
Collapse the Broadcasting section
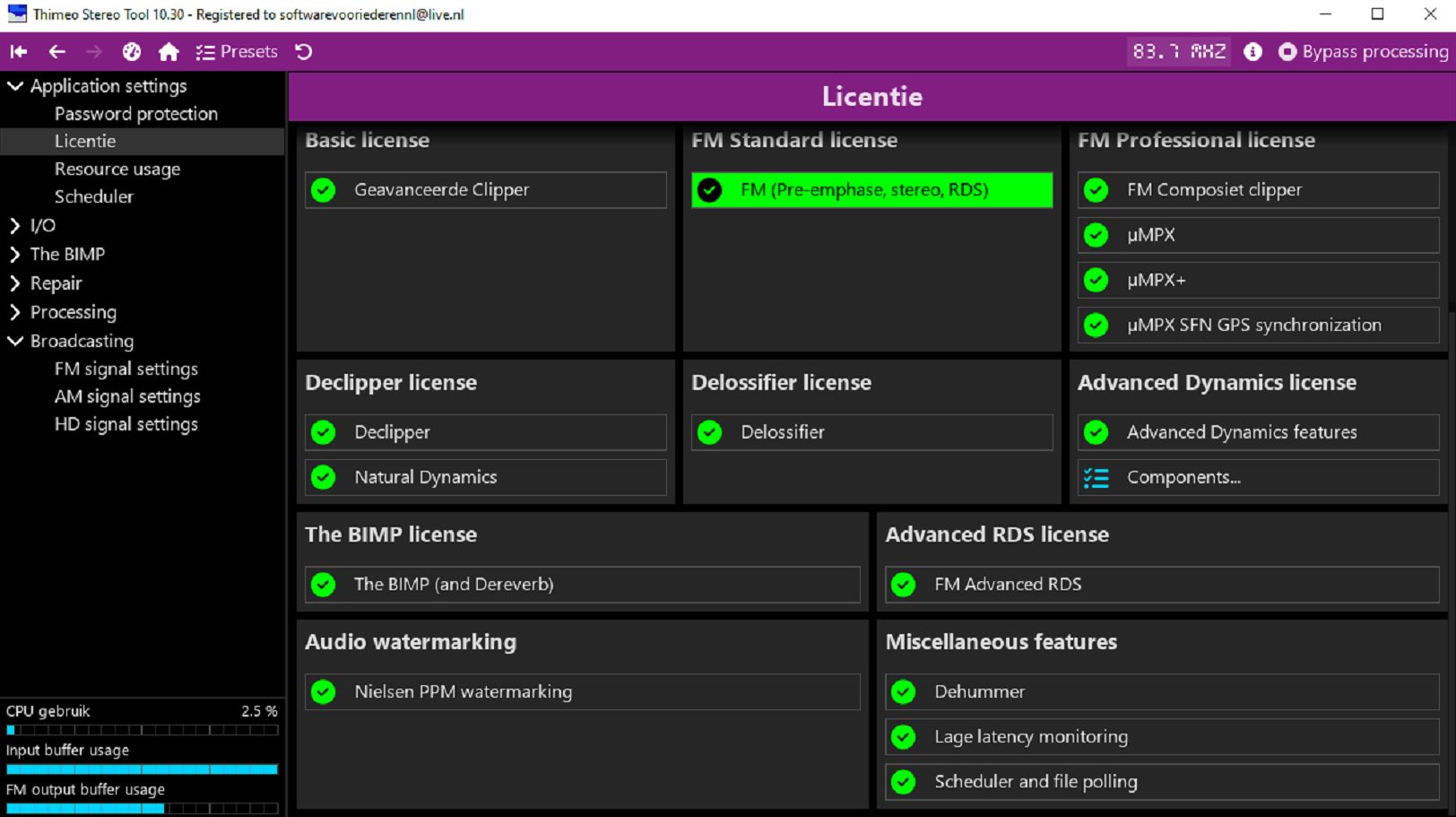[15, 341]
